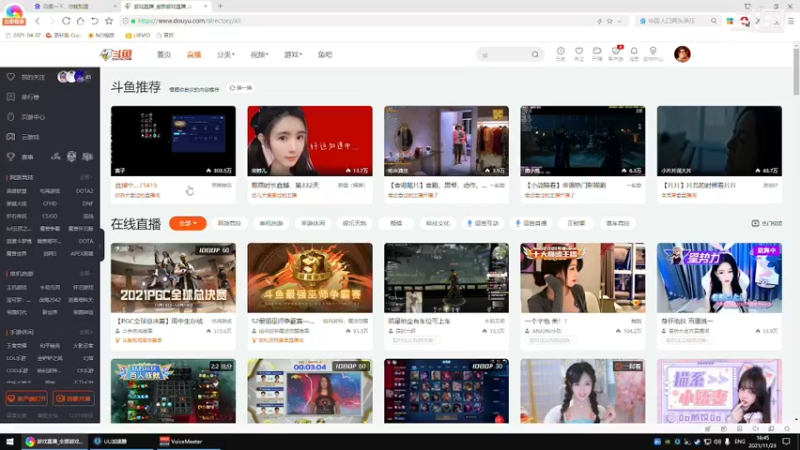Open 热门视频 link at right of filters
The width and height of the screenshot is (800, 450).
coord(767,223)
